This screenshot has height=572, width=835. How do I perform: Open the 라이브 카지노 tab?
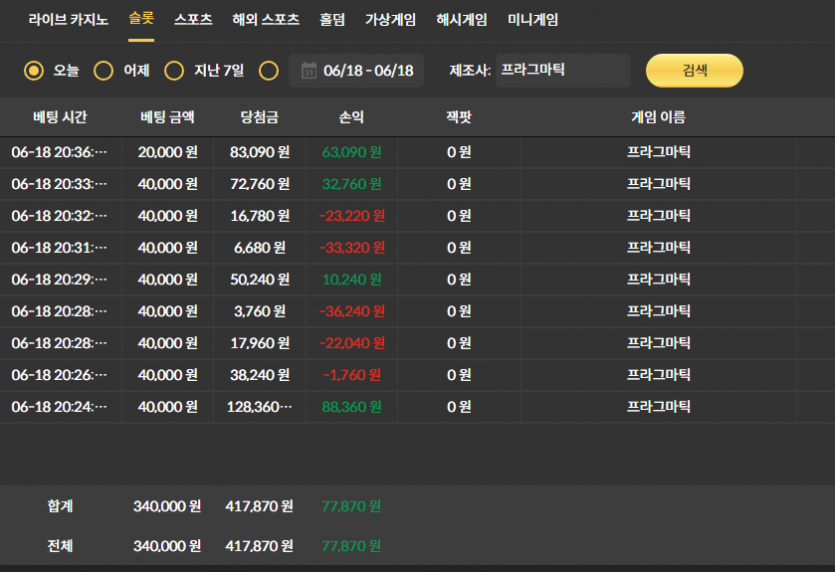pyautogui.click(x=68, y=20)
